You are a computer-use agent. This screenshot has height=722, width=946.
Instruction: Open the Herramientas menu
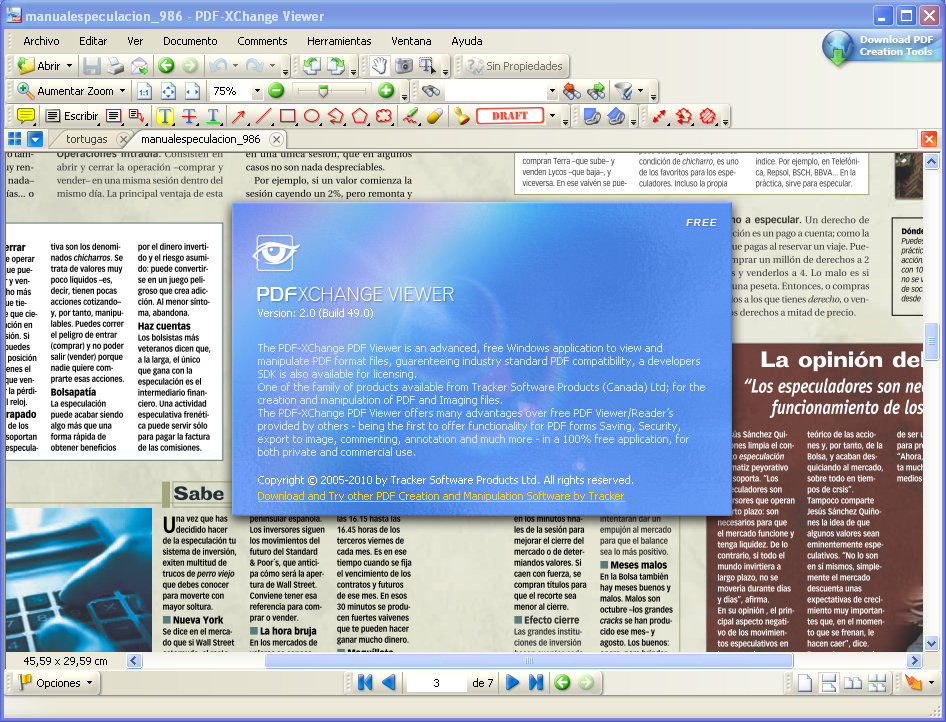(339, 41)
